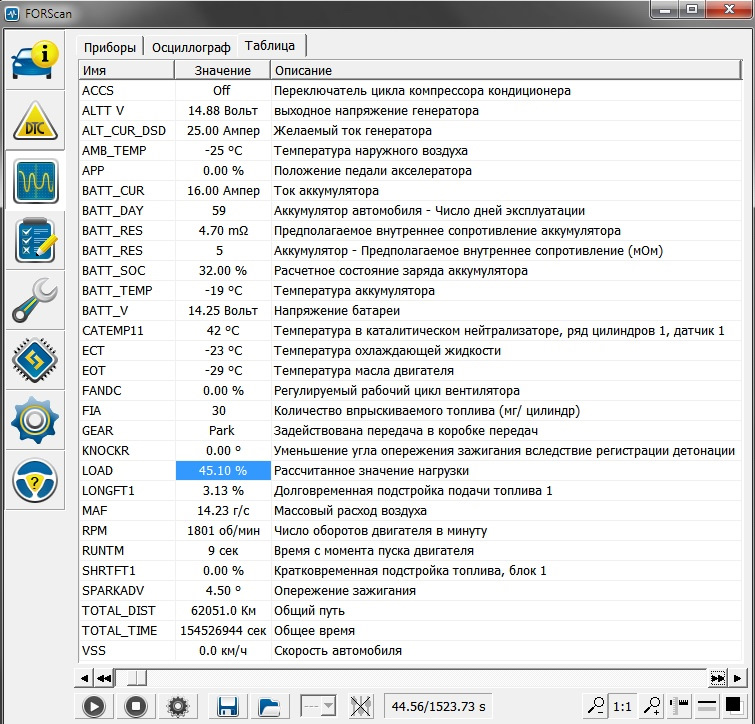Zoom out with magnifier minus icon
Viewport: 755px width, 724px height.
[x=595, y=706]
